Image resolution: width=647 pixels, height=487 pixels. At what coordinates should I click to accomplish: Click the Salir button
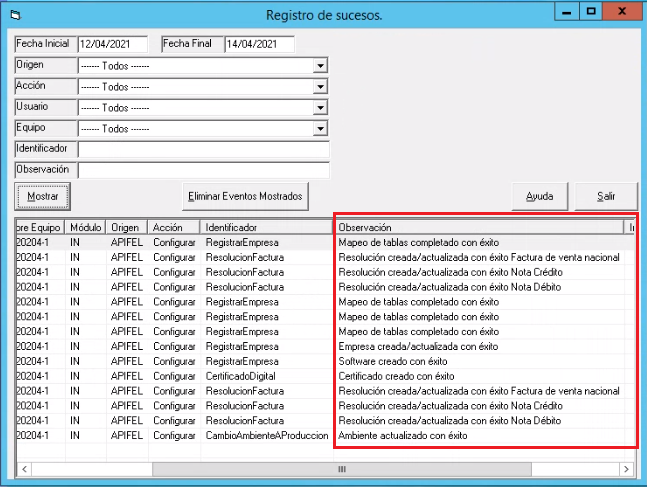tap(605, 196)
